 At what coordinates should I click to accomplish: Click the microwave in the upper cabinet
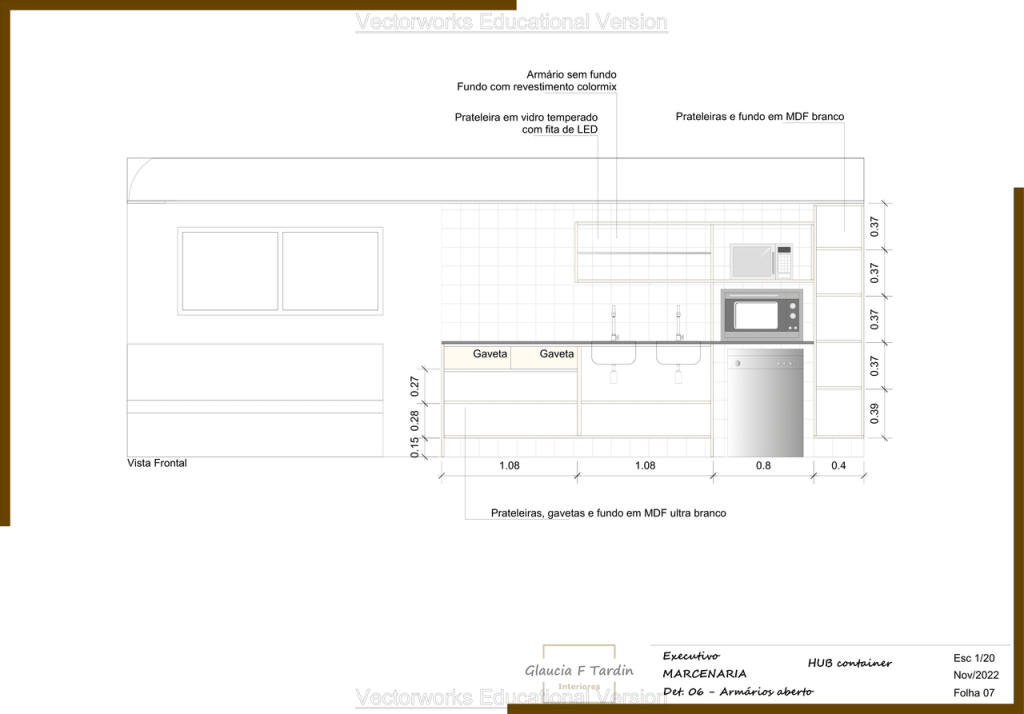(x=761, y=261)
